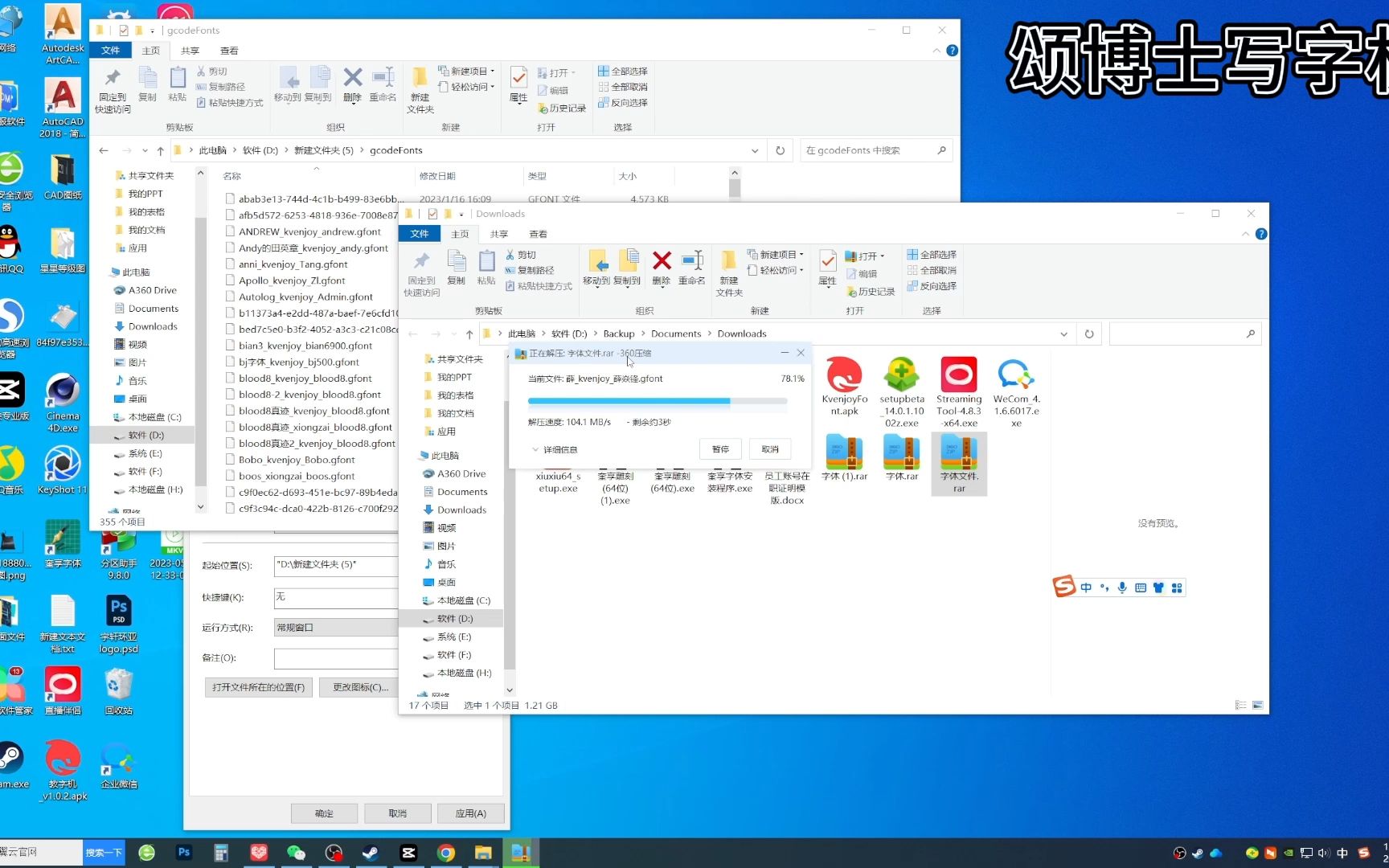Open 文件 menu in gcodeFonts window
This screenshot has width=1389, height=868.
110,51
